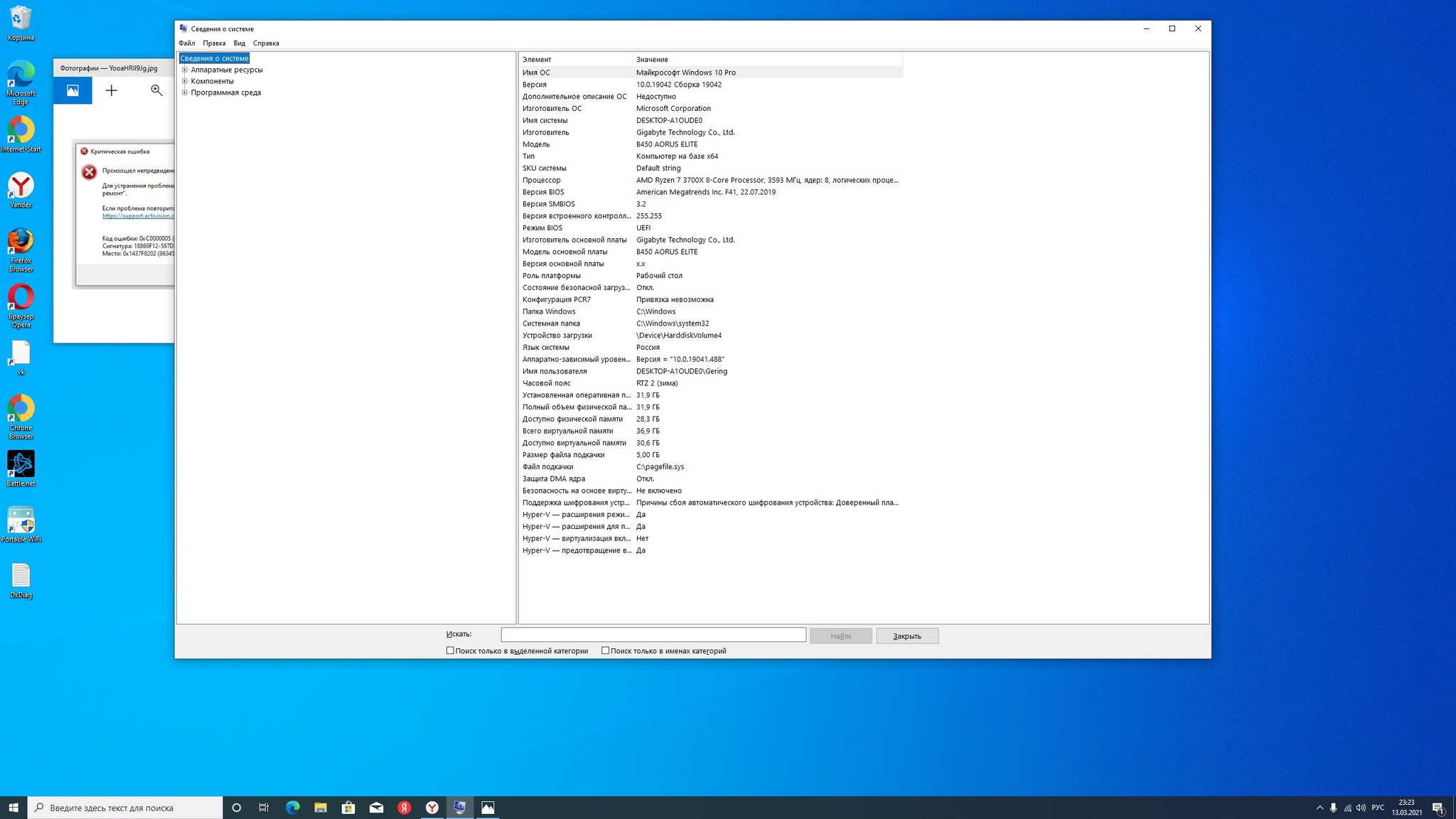This screenshot has width=1456, height=819.
Task: Launch Battle.net desktop shortcut
Action: pos(21,469)
